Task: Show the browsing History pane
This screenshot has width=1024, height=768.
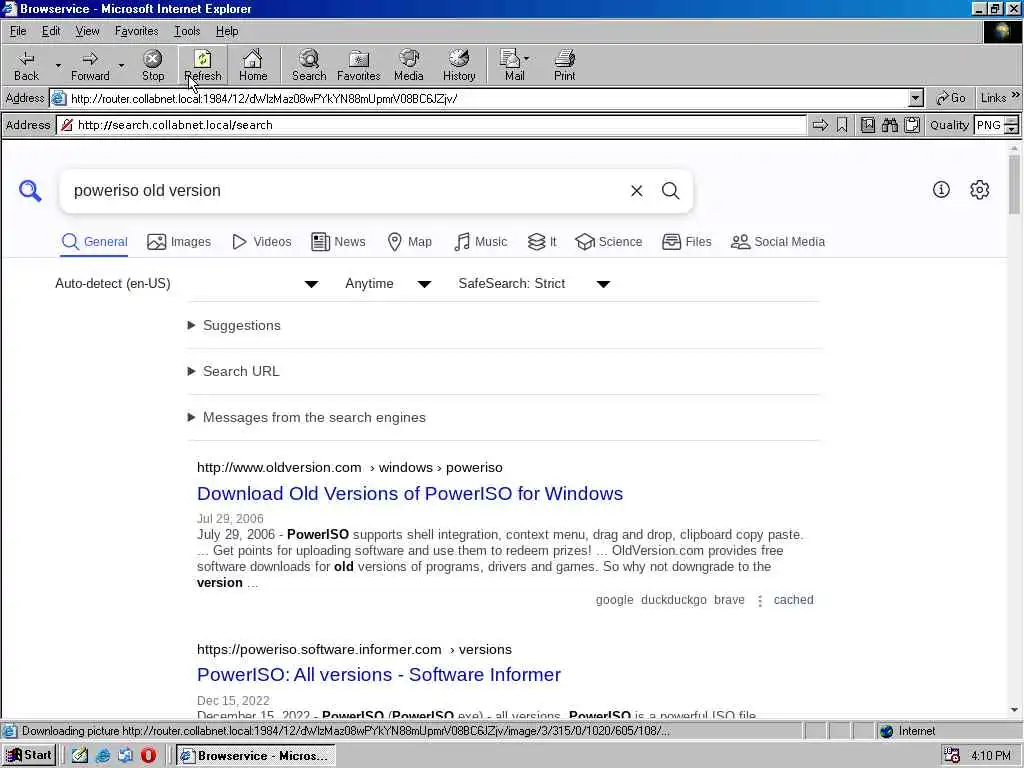Action: [459, 65]
